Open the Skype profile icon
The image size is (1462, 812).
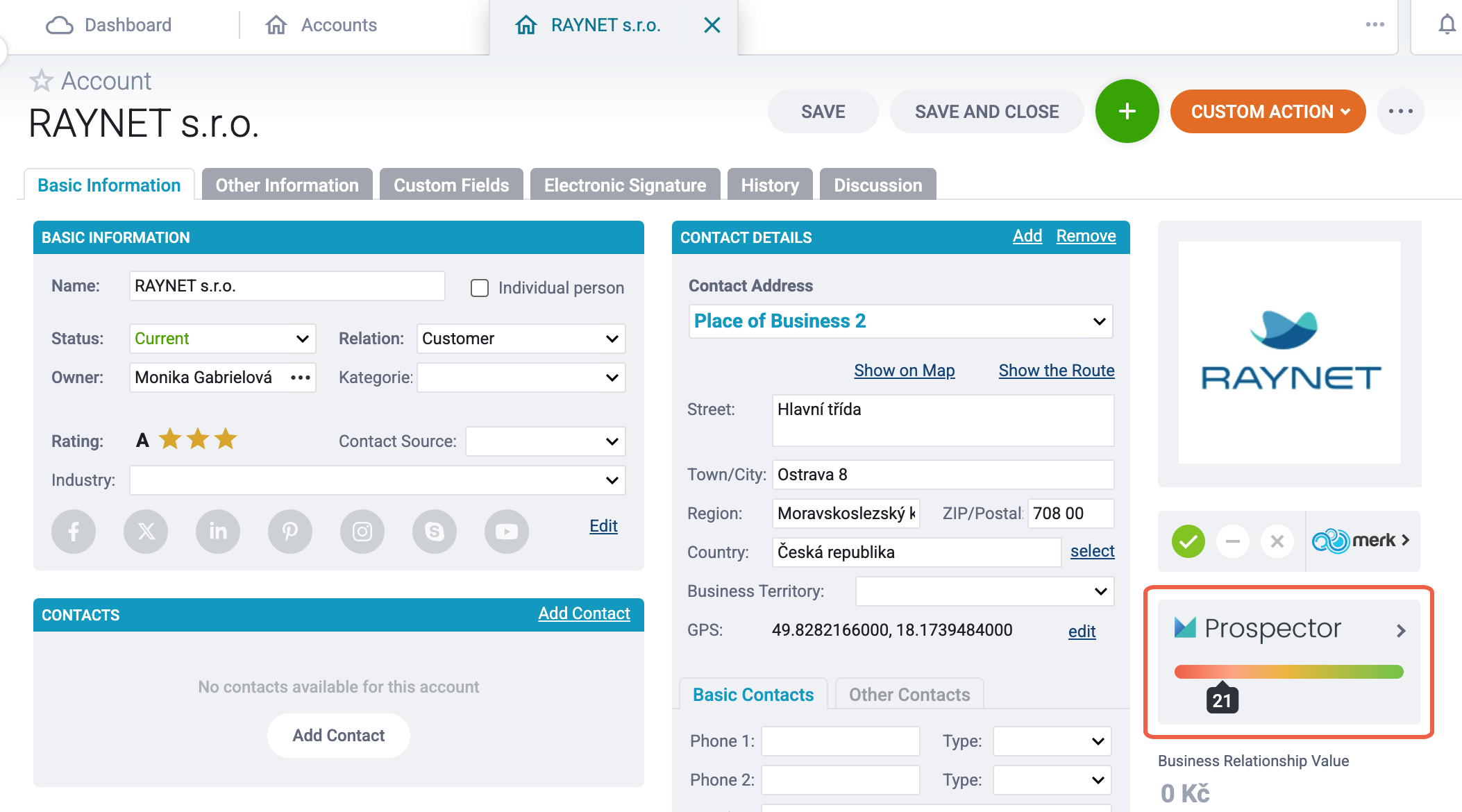point(435,532)
